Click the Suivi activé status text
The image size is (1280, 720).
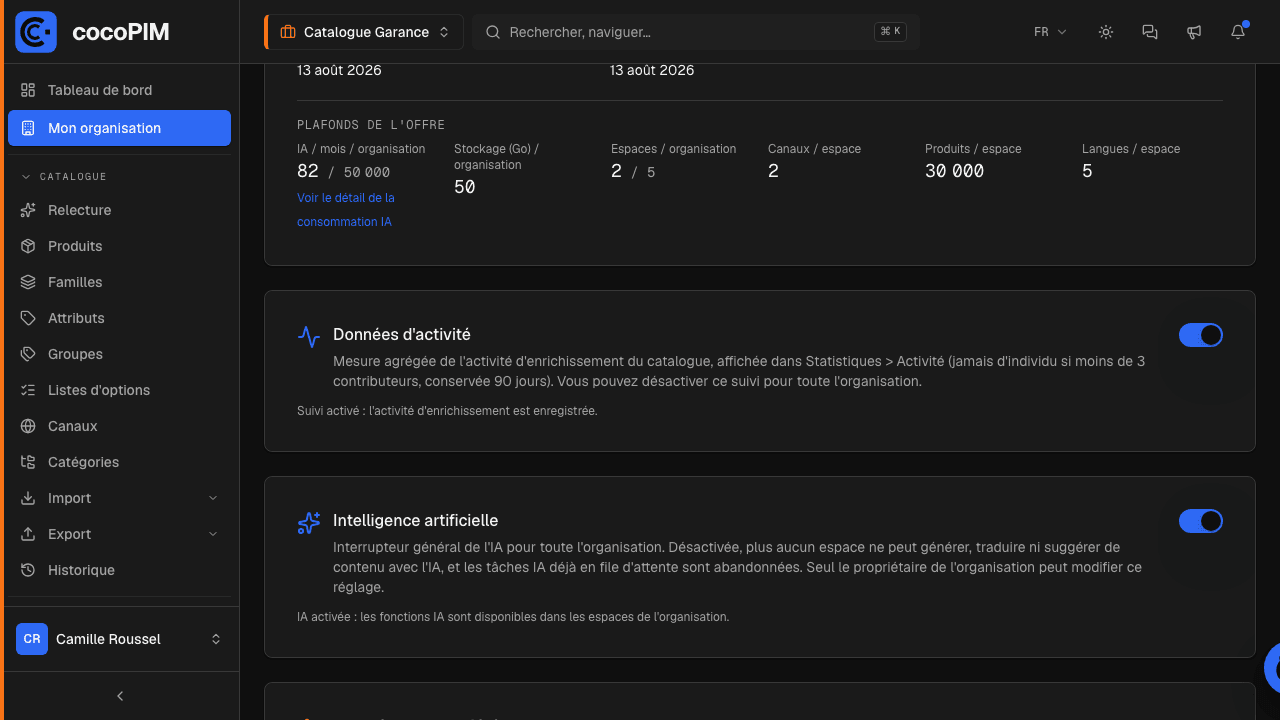pyautogui.click(x=447, y=411)
